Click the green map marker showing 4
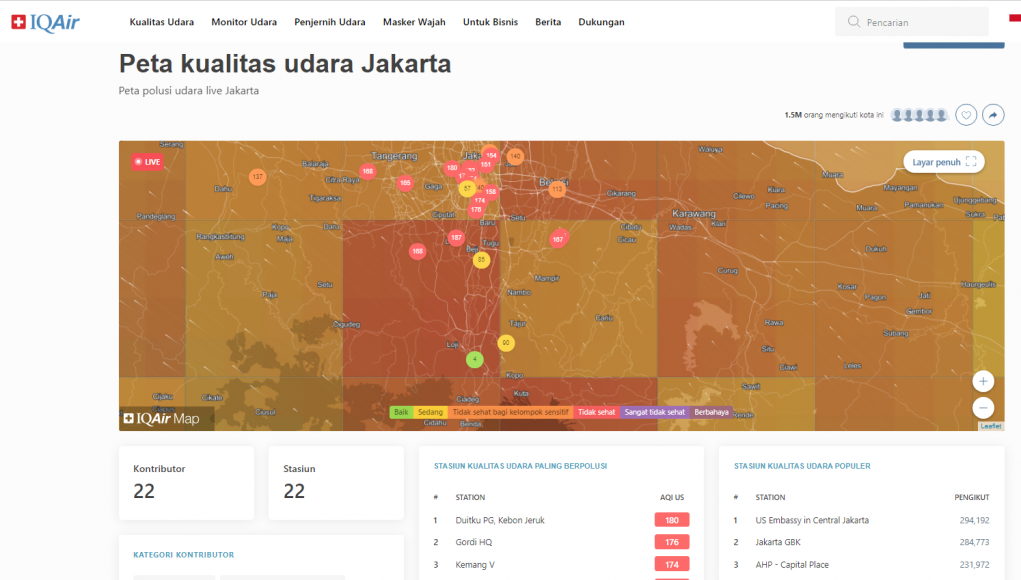 tap(475, 360)
